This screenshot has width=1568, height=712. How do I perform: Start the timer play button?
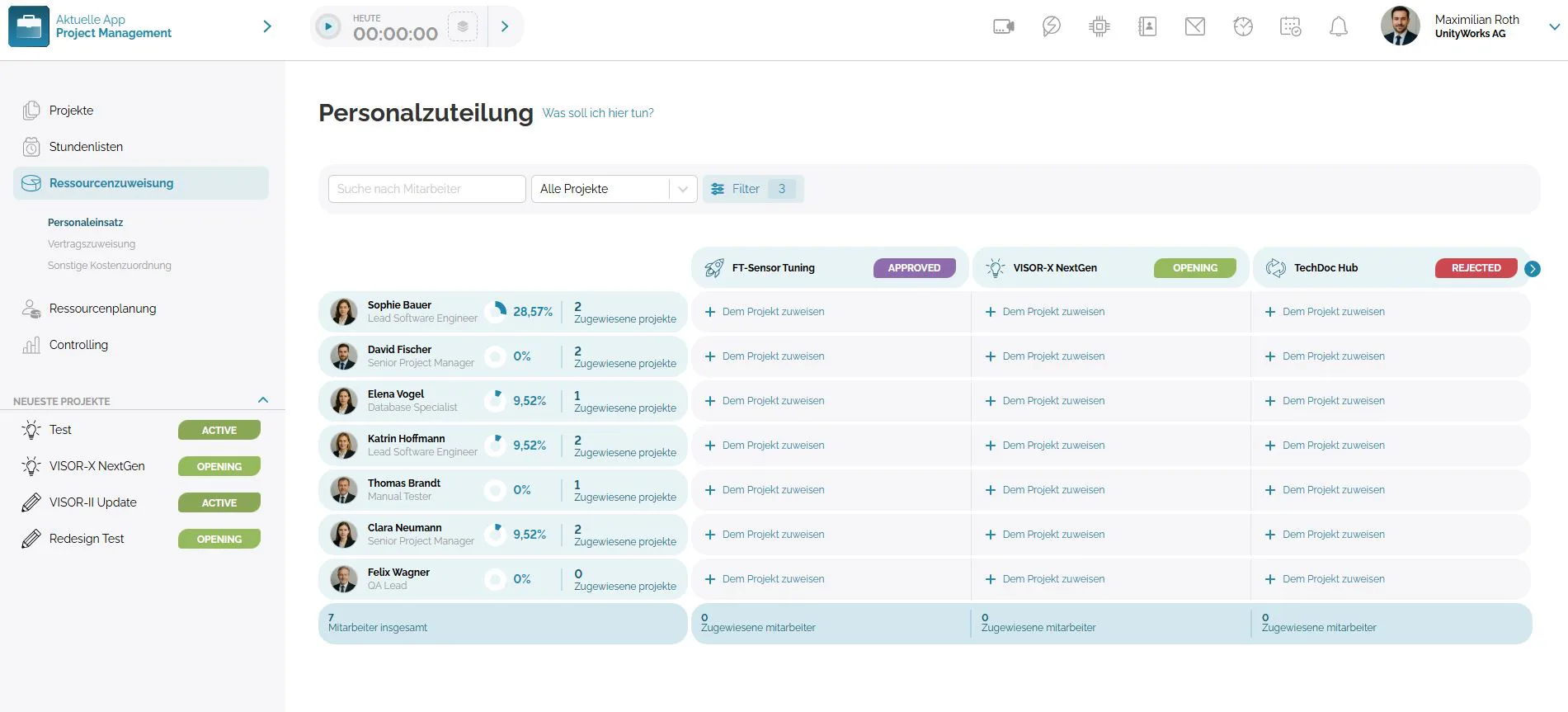pos(328,26)
